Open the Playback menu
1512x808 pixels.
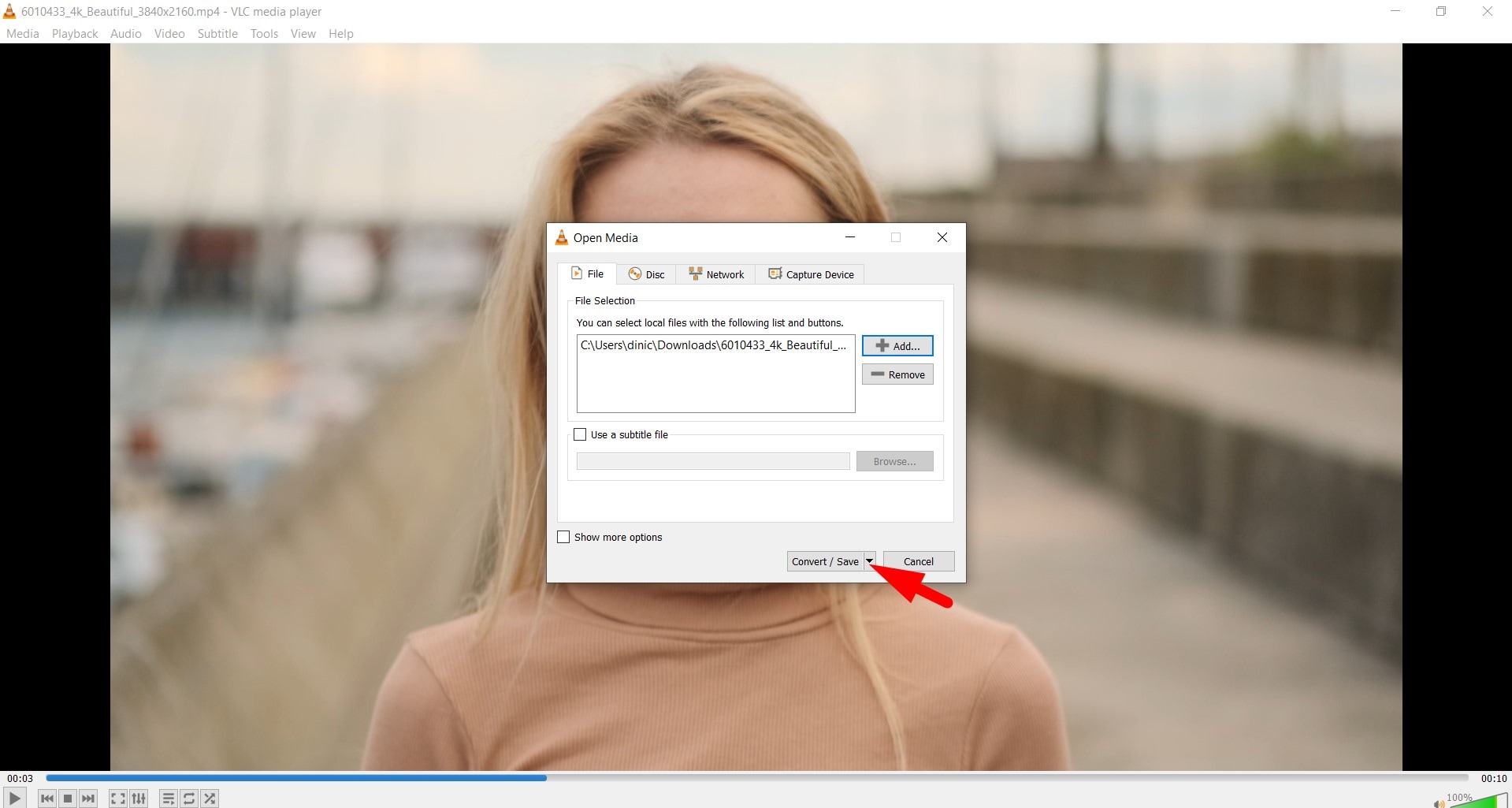click(75, 34)
